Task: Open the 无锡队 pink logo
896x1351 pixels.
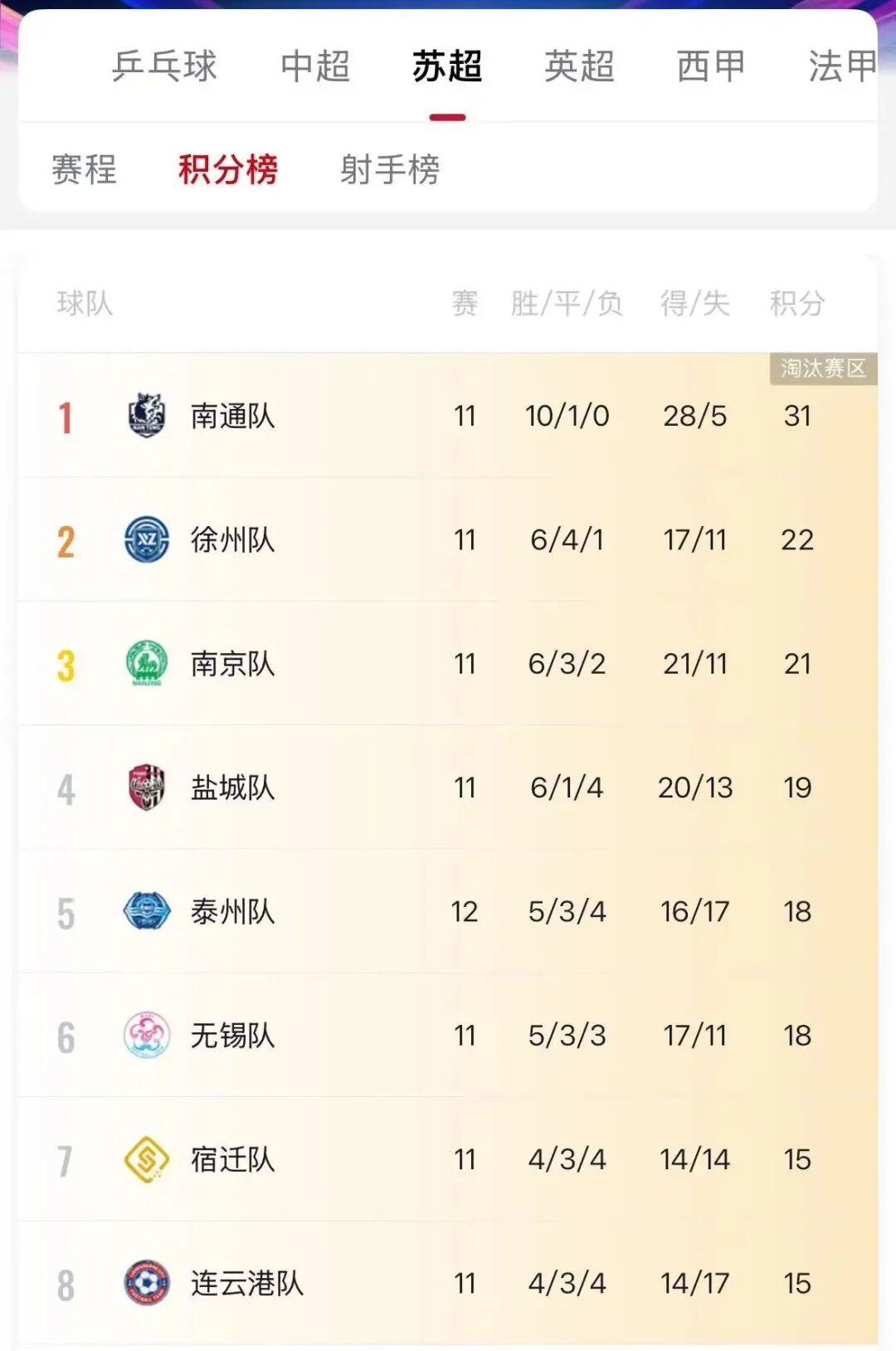Action: click(x=147, y=1035)
